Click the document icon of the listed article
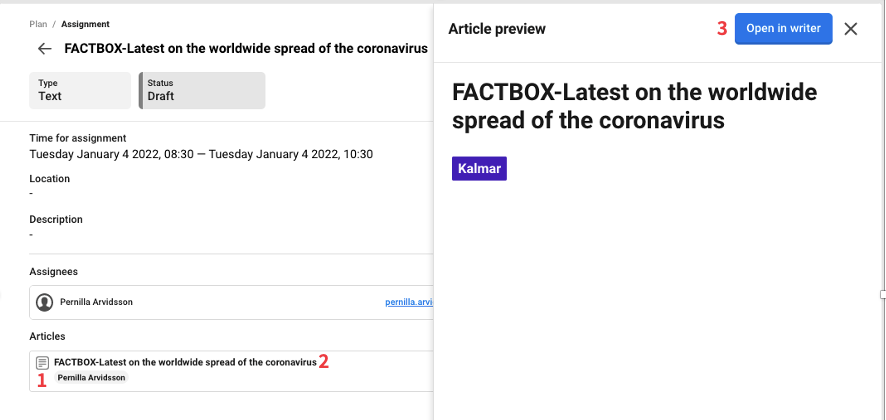The width and height of the screenshot is (886, 420). coord(42,363)
